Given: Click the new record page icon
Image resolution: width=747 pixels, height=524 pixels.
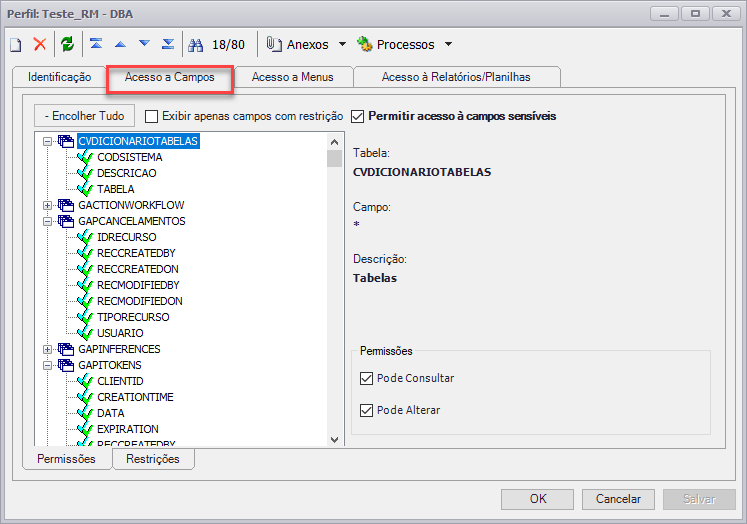Looking at the screenshot, I should click(x=16, y=45).
